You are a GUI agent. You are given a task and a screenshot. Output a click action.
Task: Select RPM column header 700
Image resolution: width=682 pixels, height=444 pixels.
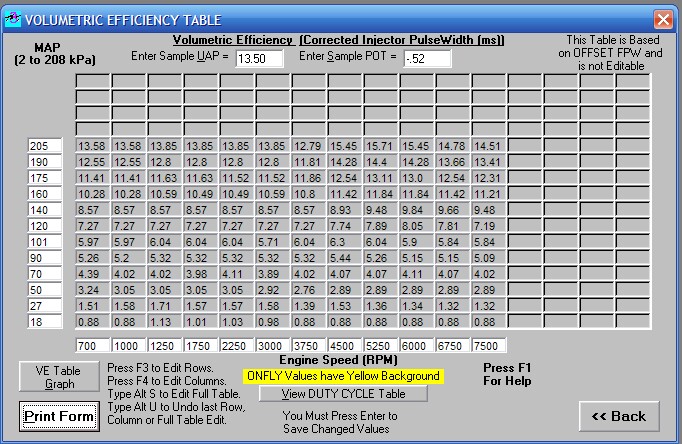tap(93, 346)
